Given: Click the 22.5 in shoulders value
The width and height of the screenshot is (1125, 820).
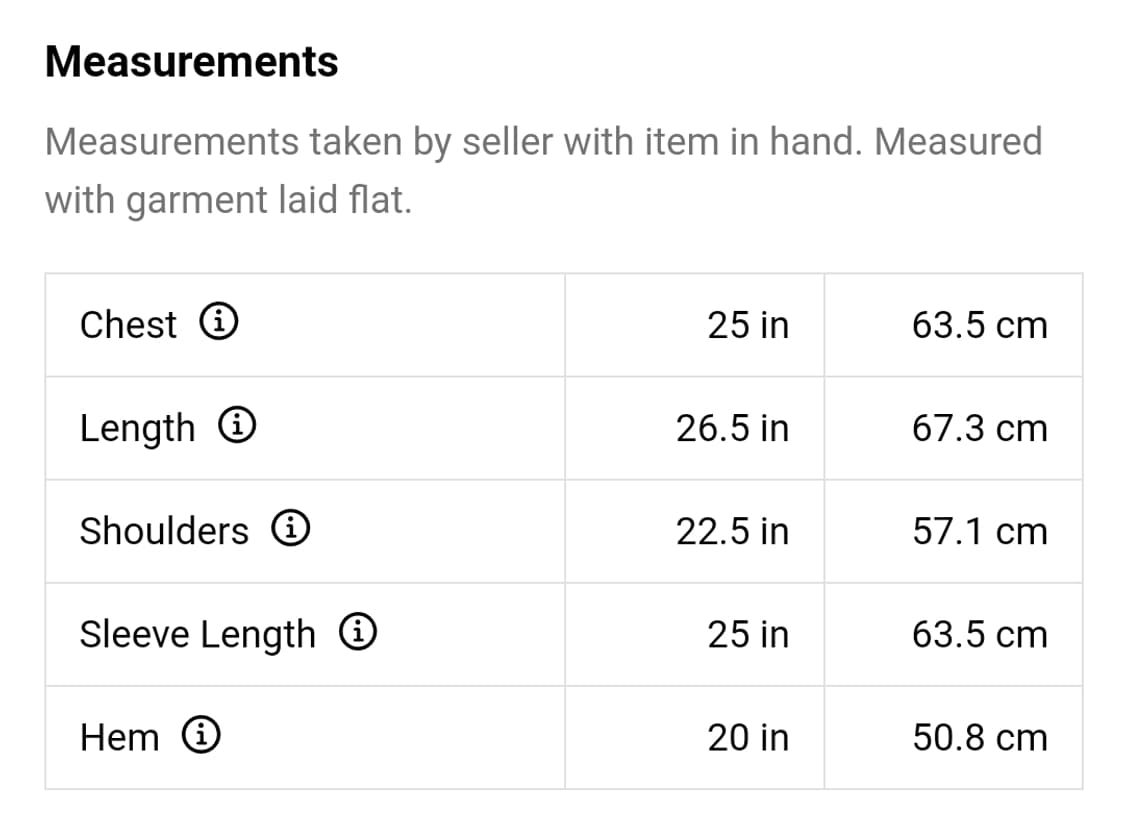Looking at the screenshot, I should (x=732, y=532).
